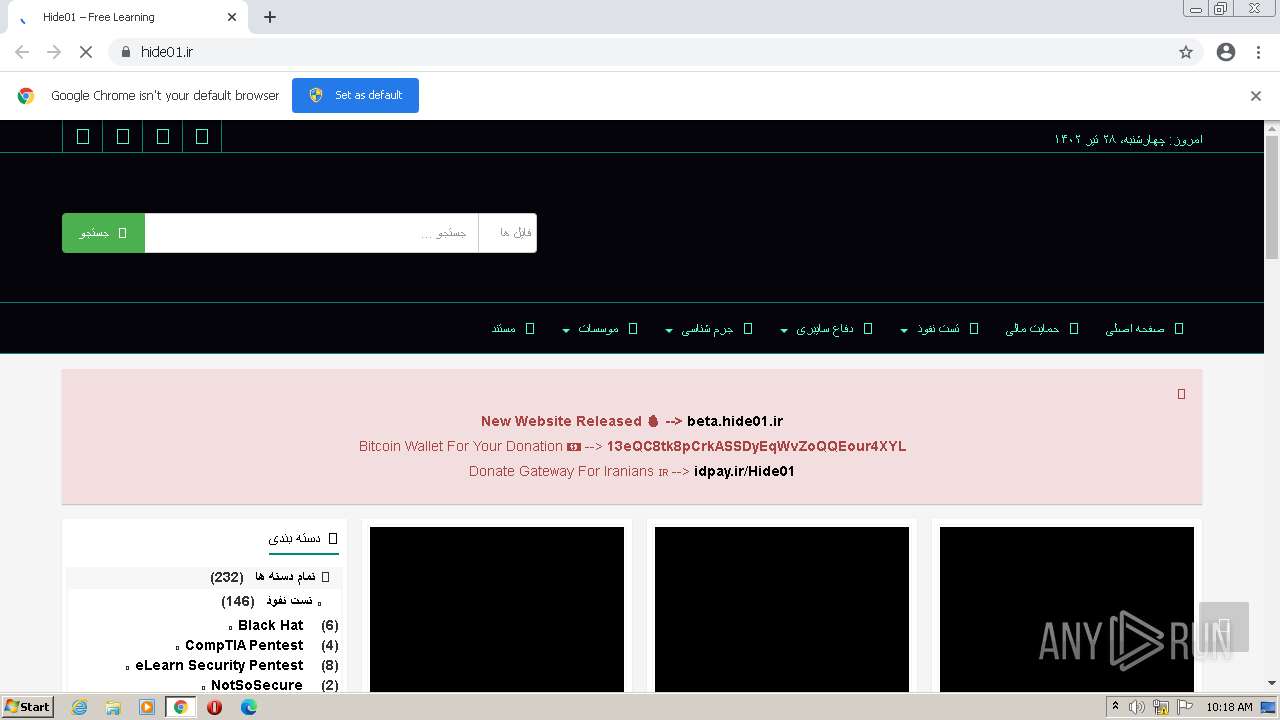This screenshot has width=1280, height=720.
Task: Go to صفحه اصلی home menu item
Action: [x=1144, y=329]
